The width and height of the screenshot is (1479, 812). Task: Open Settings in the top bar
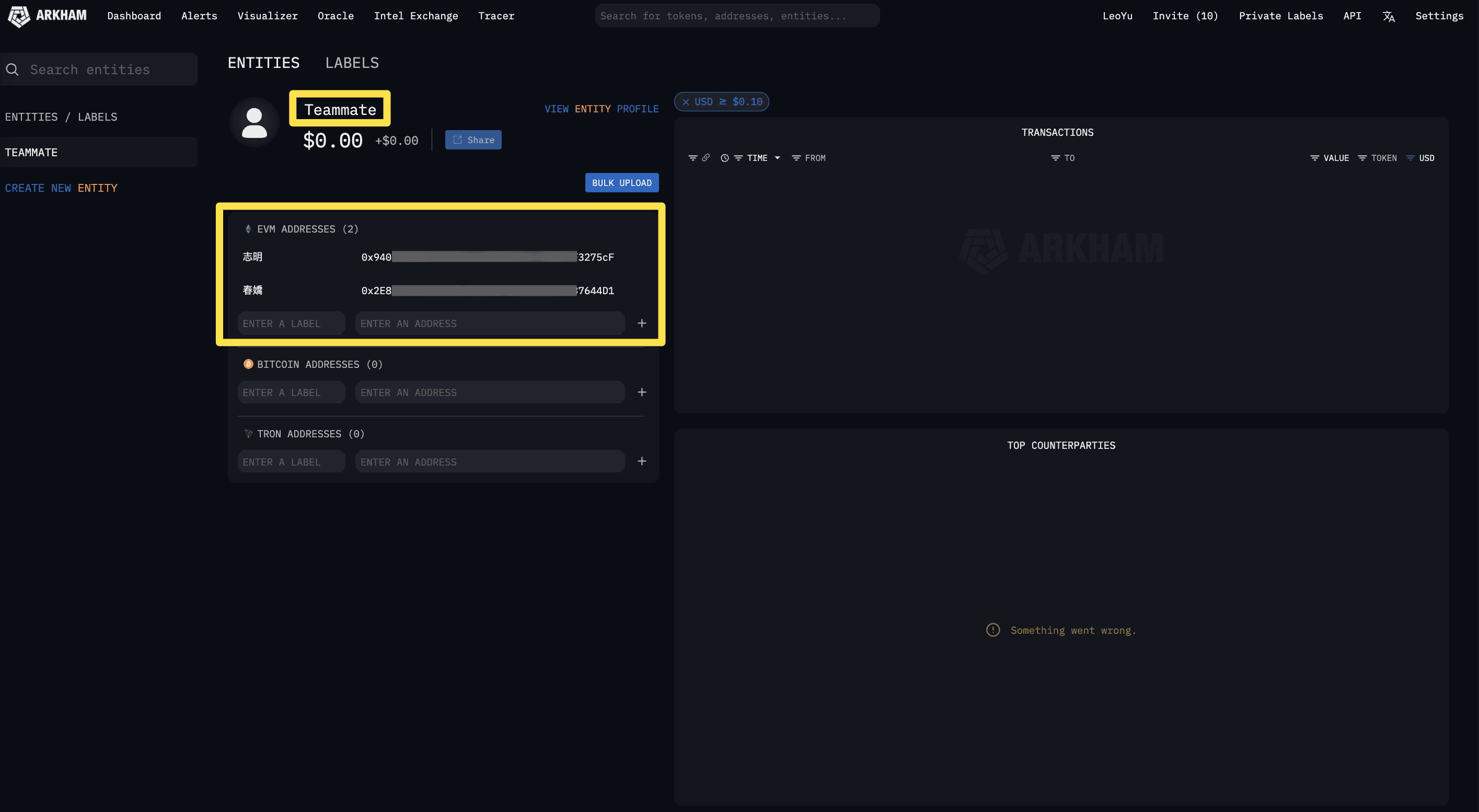click(x=1439, y=16)
